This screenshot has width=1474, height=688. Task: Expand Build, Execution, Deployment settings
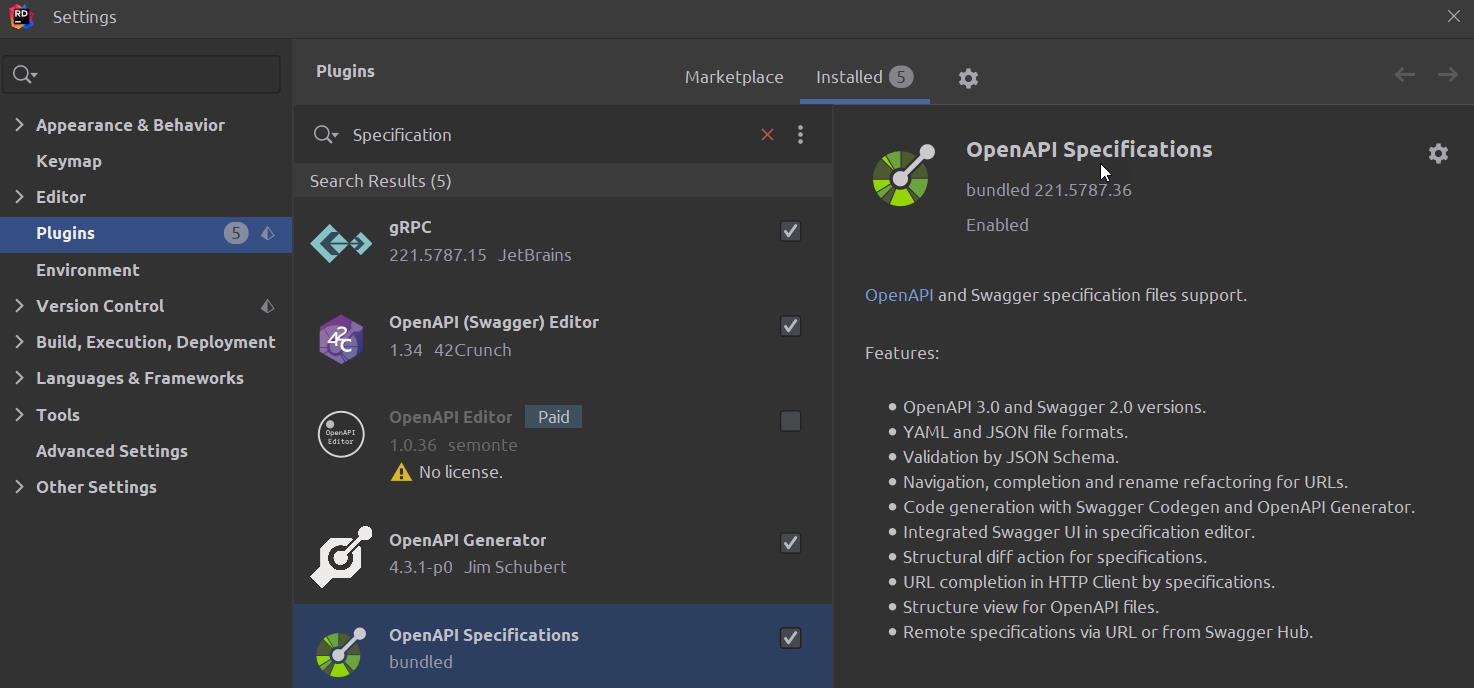click(x=19, y=342)
